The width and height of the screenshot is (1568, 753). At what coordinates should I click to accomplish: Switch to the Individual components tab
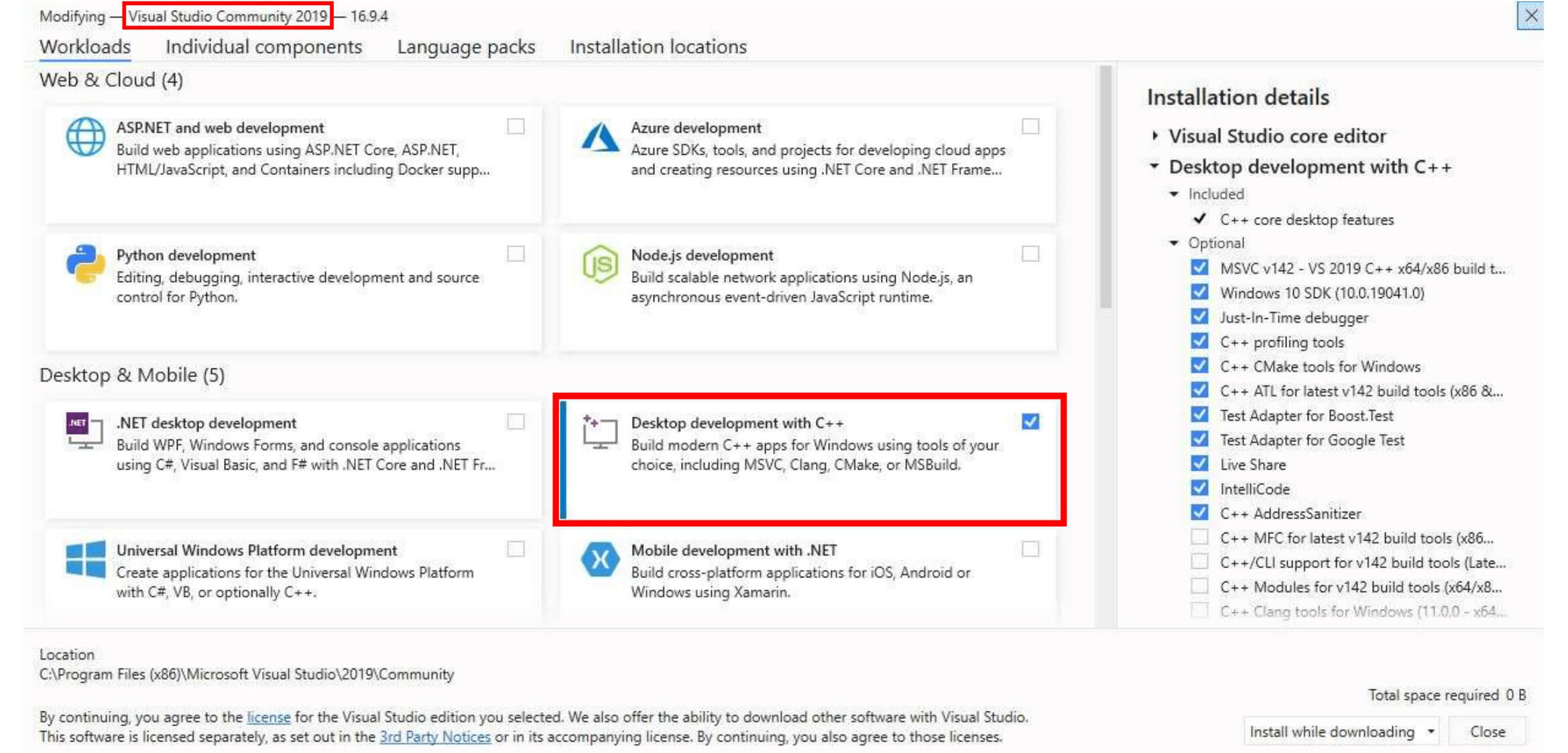coord(263,47)
